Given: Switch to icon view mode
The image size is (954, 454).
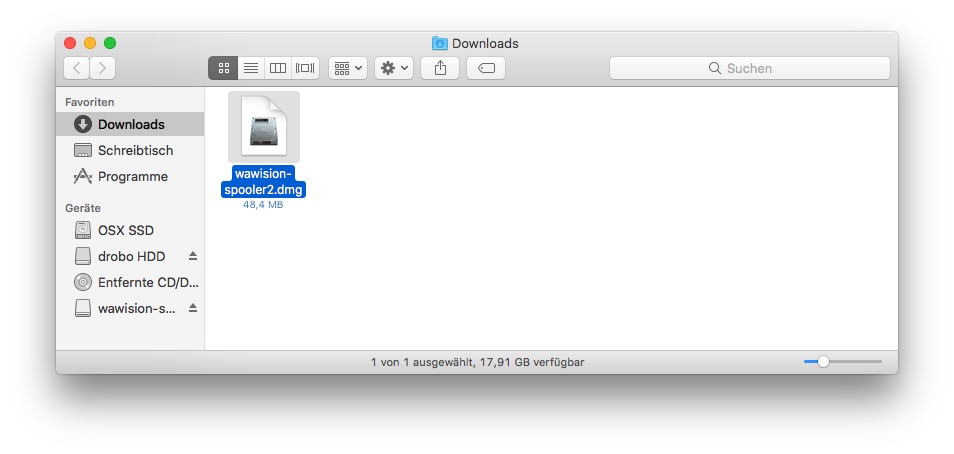Looking at the screenshot, I should (x=223, y=68).
